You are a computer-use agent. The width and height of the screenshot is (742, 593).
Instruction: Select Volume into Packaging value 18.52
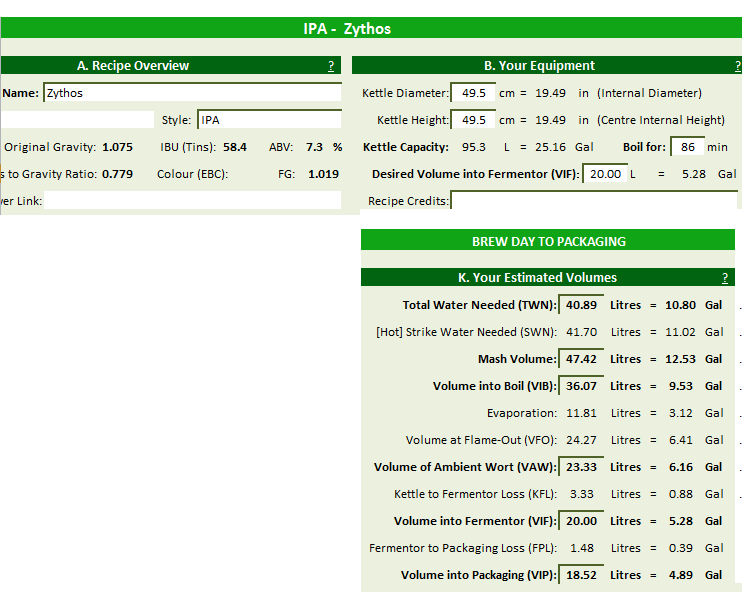pyautogui.click(x=581, y=575)
